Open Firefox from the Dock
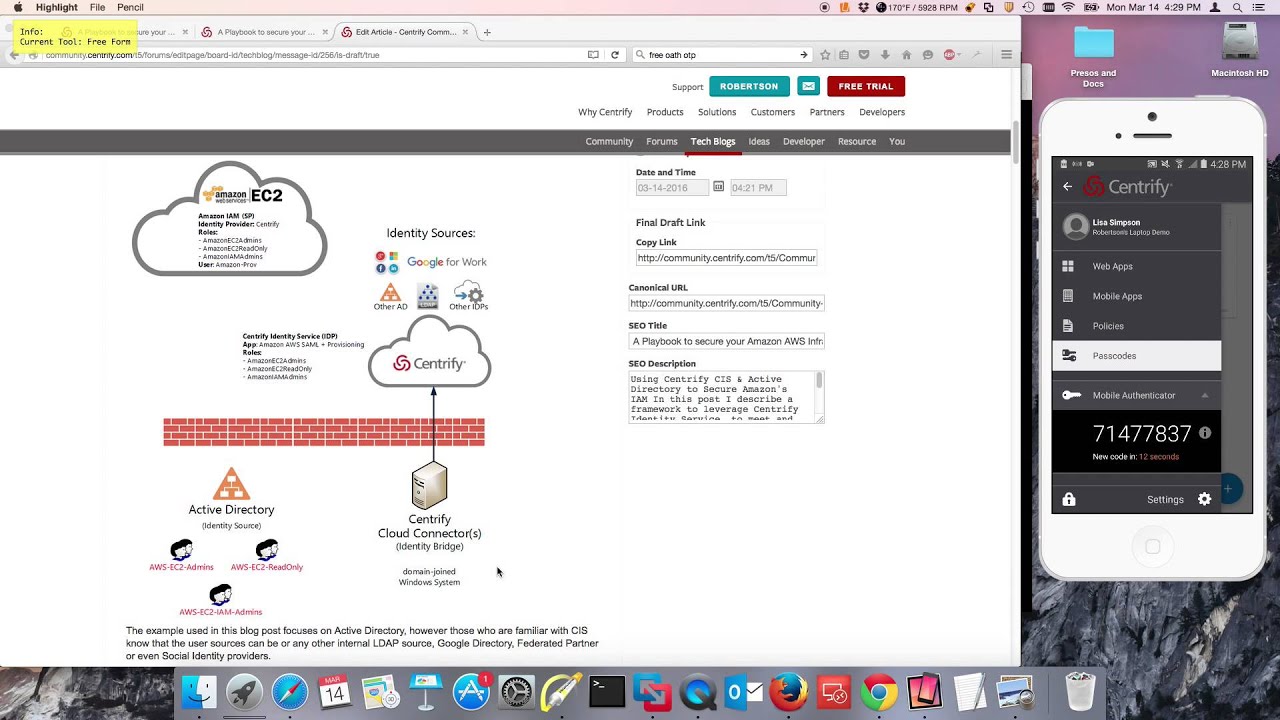1280x720 pixels. pos(788,693)
